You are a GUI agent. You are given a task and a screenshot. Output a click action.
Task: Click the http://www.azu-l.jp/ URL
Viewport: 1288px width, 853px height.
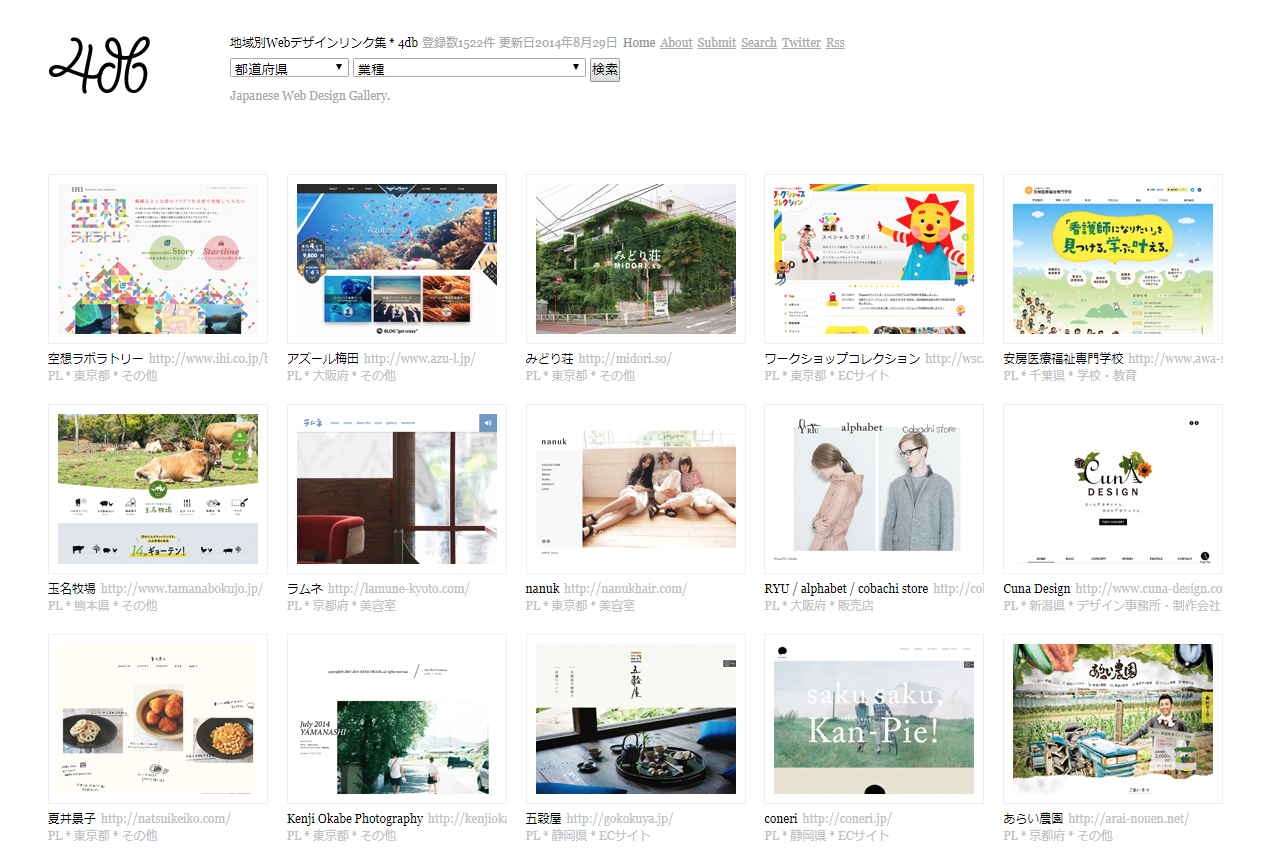[420, 359]
